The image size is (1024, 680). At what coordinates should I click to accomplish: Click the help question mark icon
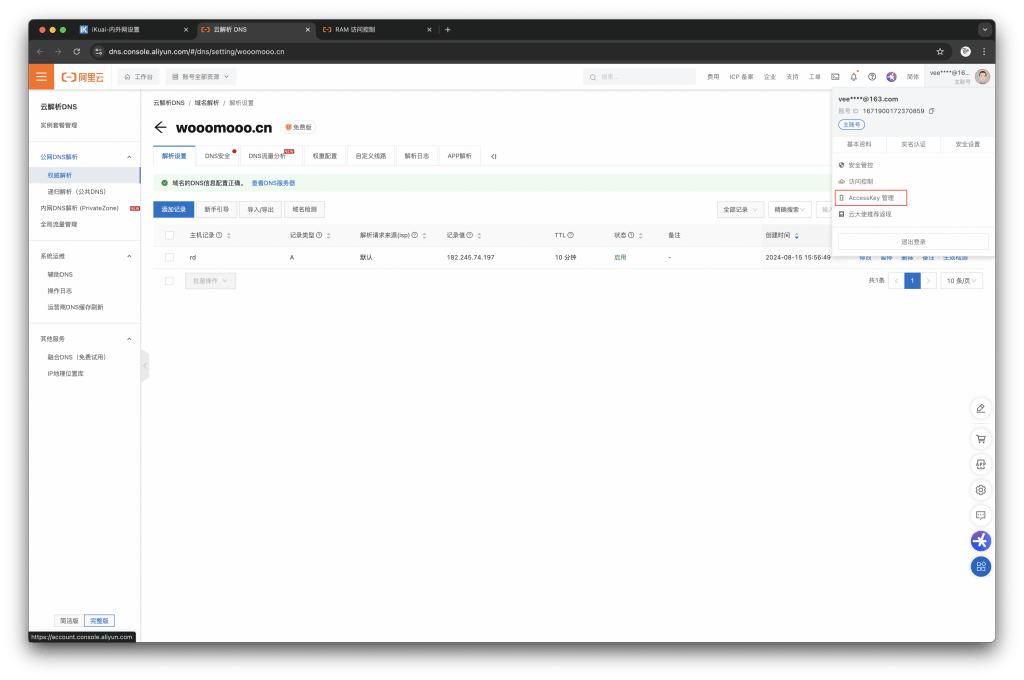[x=872, y=76]
